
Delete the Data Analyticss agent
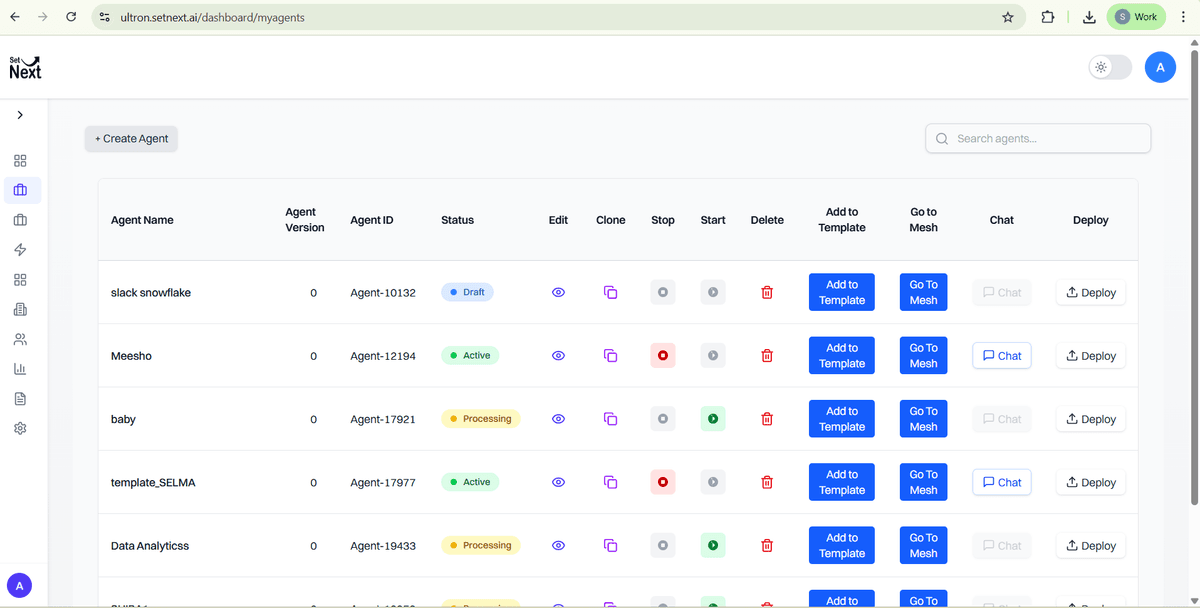(767, 546)
